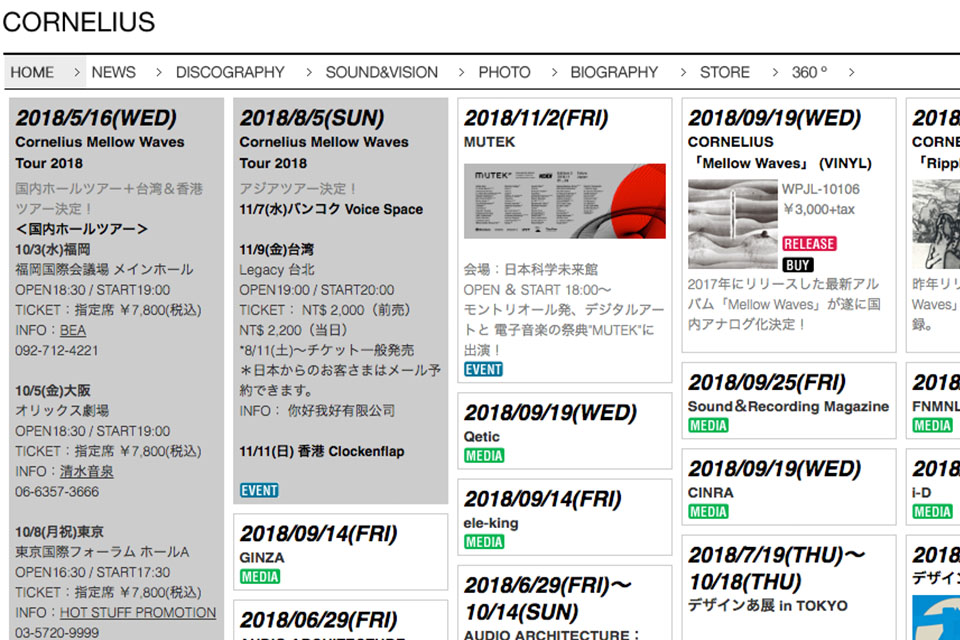Click the MEDIA tag under CINRA
The width and height of the screenshot is (960, 640).
(x=708, y=512)
